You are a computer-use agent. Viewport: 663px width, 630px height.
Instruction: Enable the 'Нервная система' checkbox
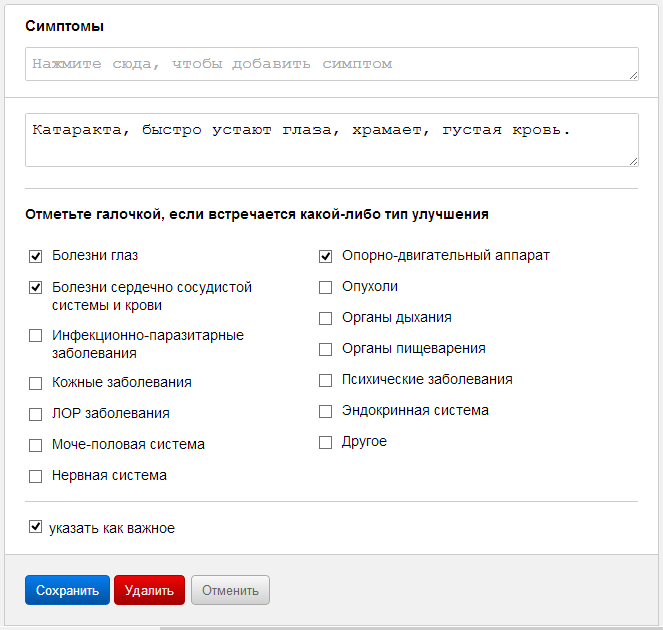tap(36, 476)
